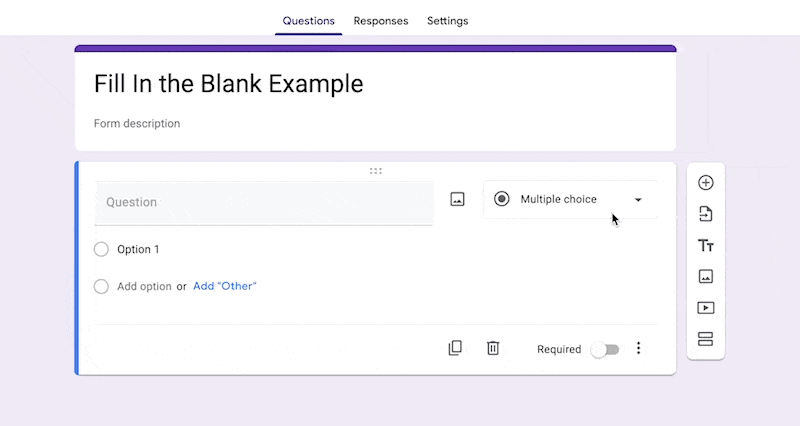
Task: Add a title and description block
Action: point(706,246)
